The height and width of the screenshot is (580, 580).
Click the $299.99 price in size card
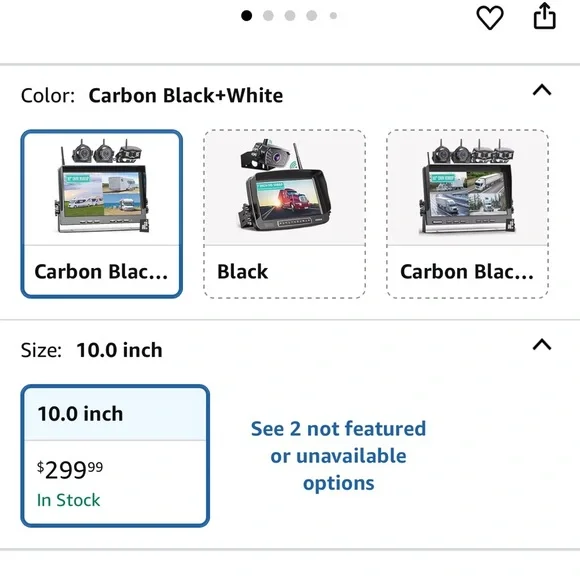click(x=70, y=470)
